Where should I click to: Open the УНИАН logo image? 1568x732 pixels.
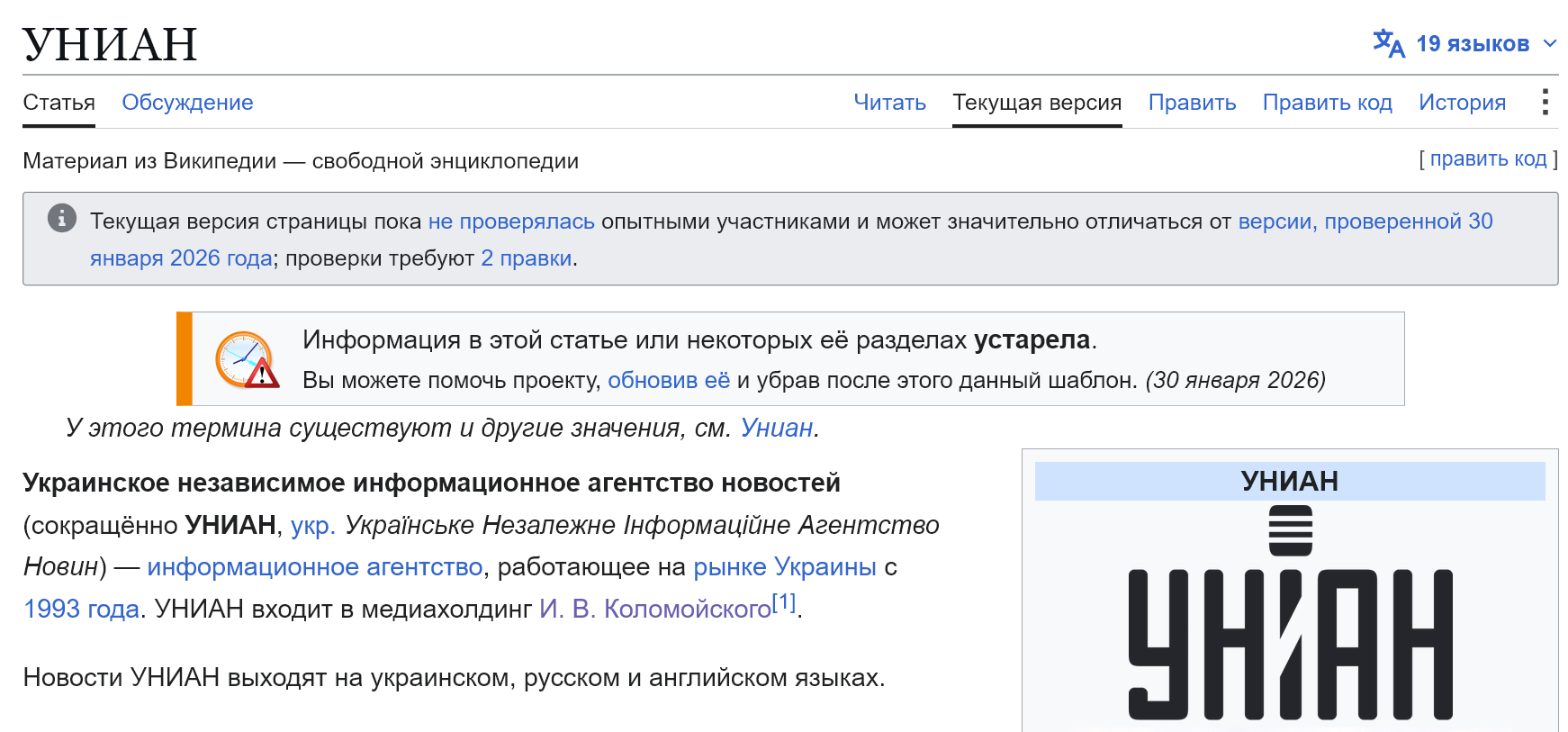[1290, 612]
